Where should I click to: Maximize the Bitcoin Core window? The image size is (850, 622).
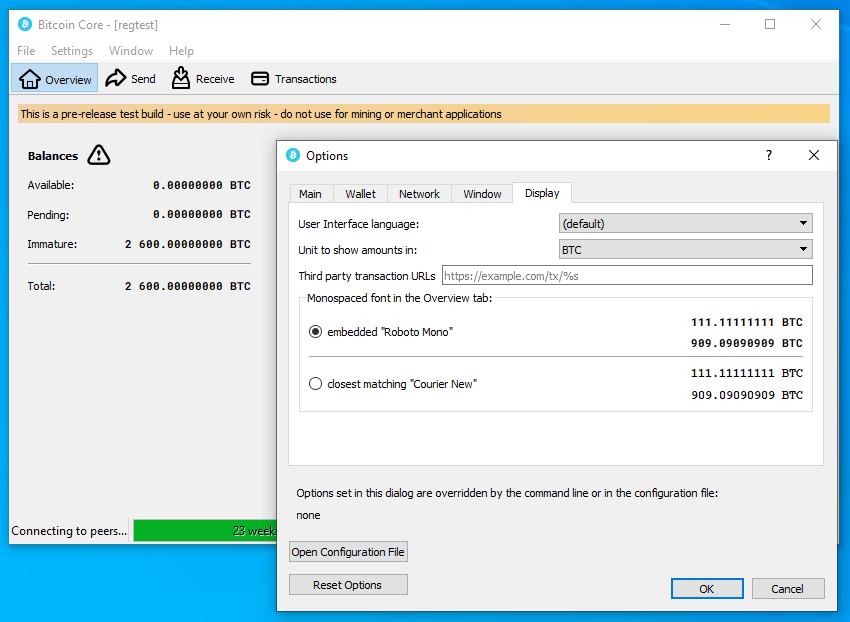[770, 24]
